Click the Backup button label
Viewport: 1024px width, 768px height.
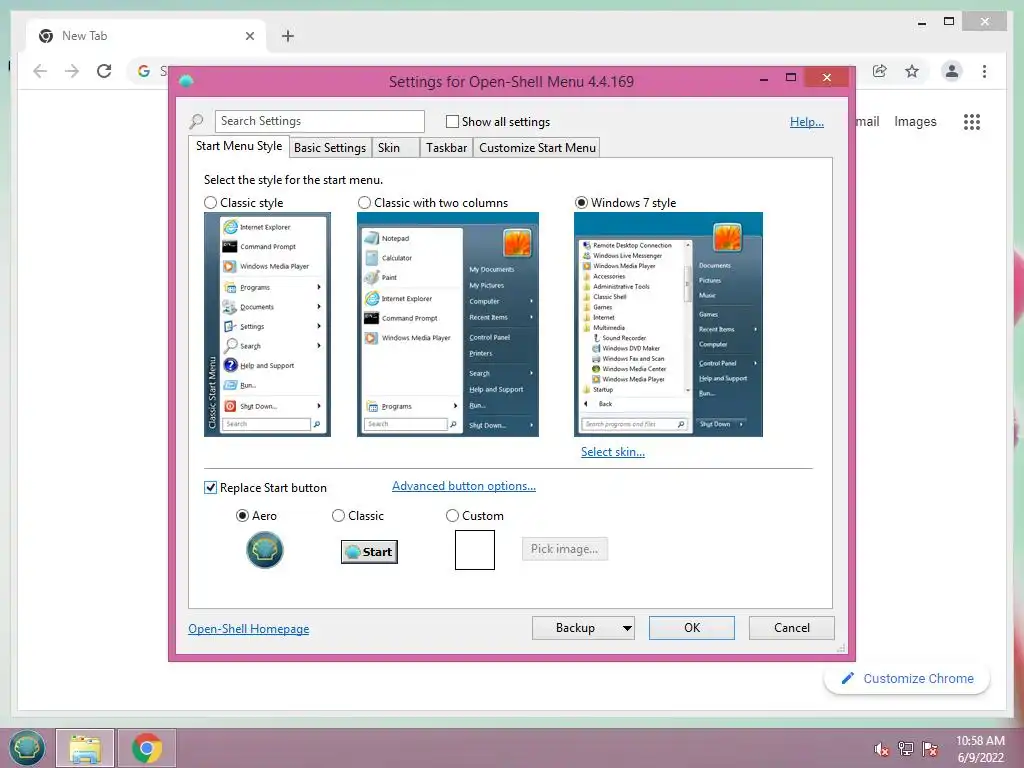click(x=575, y=628)
